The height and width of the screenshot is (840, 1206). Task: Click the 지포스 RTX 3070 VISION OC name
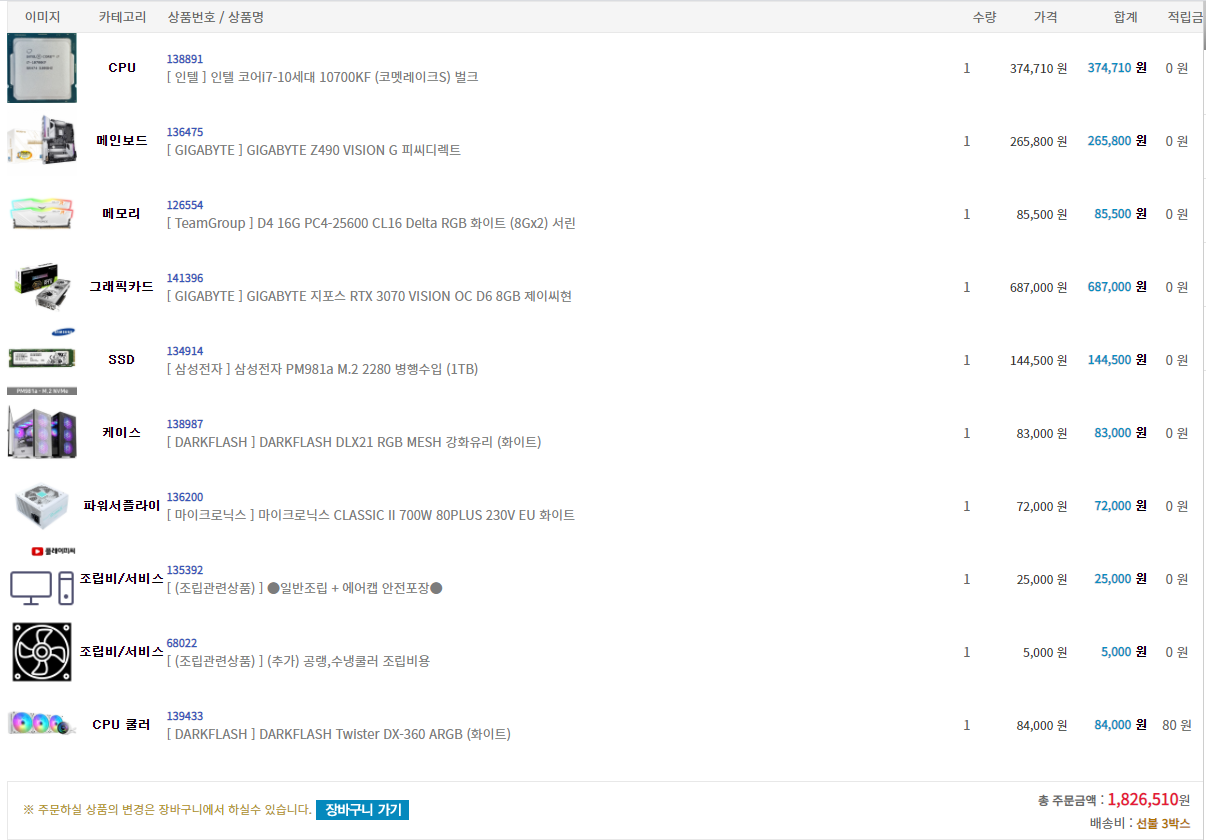[x=369, y=296]
